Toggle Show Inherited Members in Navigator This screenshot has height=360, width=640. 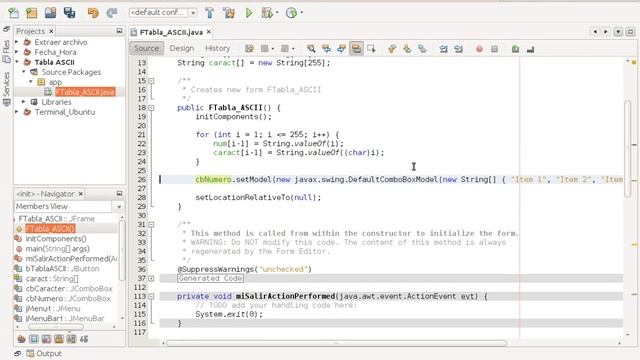(21, 339)
